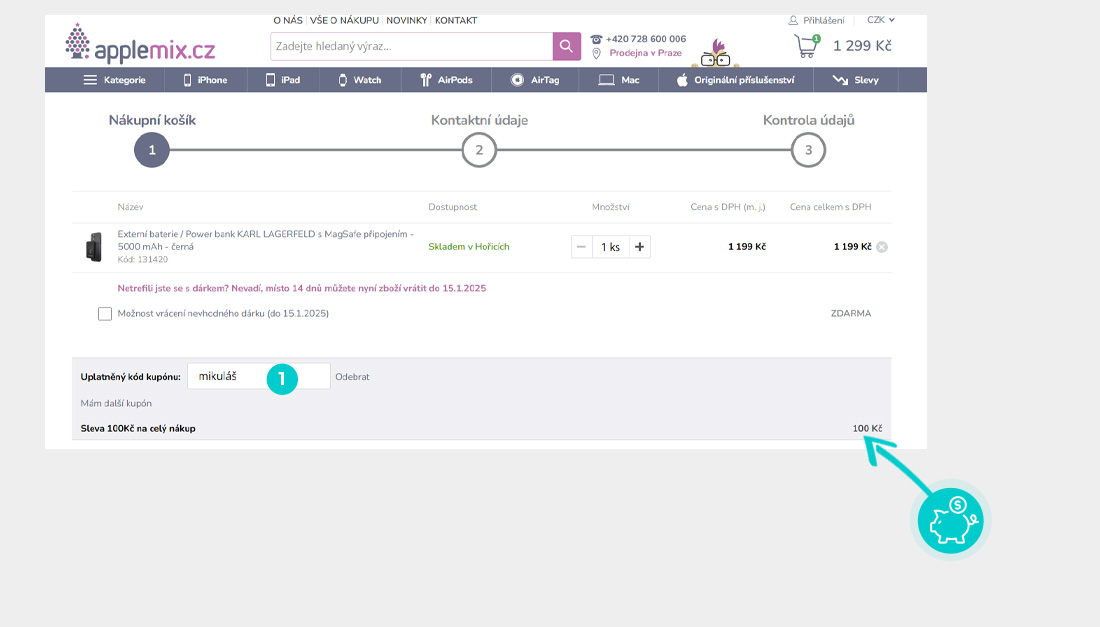Click the Mám další kupón link
The width and height of the screenshot is (1100, 627).
[116, 403]
